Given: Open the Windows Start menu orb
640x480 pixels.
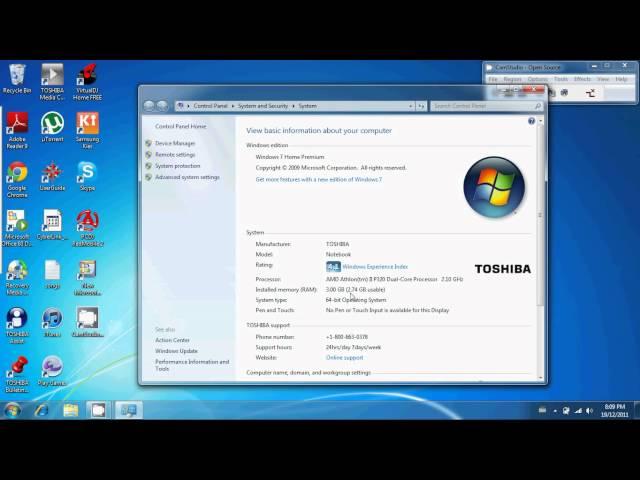Looking at the screenshot, I should pyautogui.click(x=12, y=410).
